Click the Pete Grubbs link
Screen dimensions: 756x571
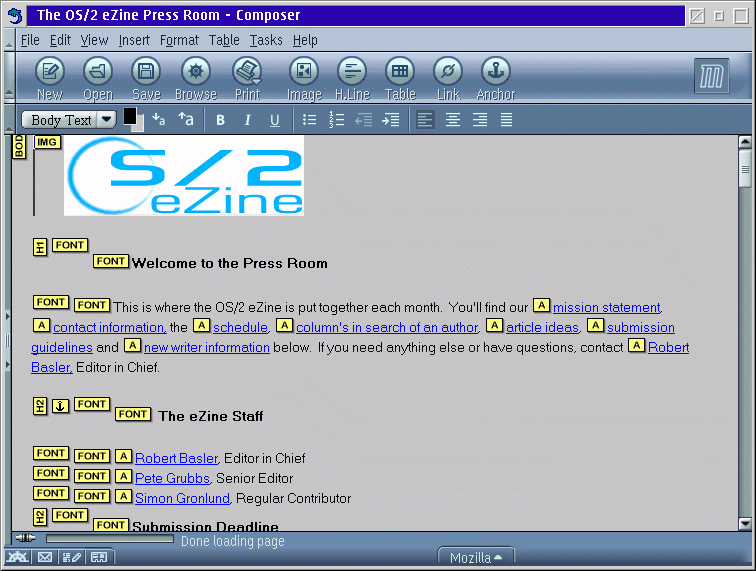[172, 478]
